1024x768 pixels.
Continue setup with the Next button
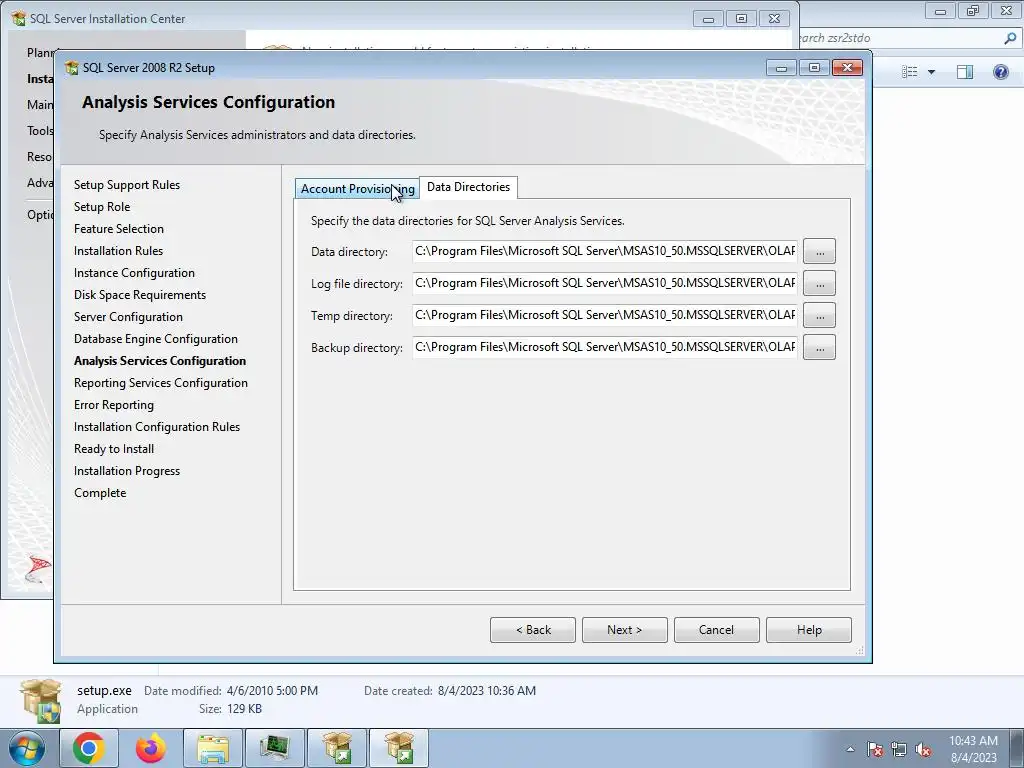pyautogui.click(x=624, y=630)
